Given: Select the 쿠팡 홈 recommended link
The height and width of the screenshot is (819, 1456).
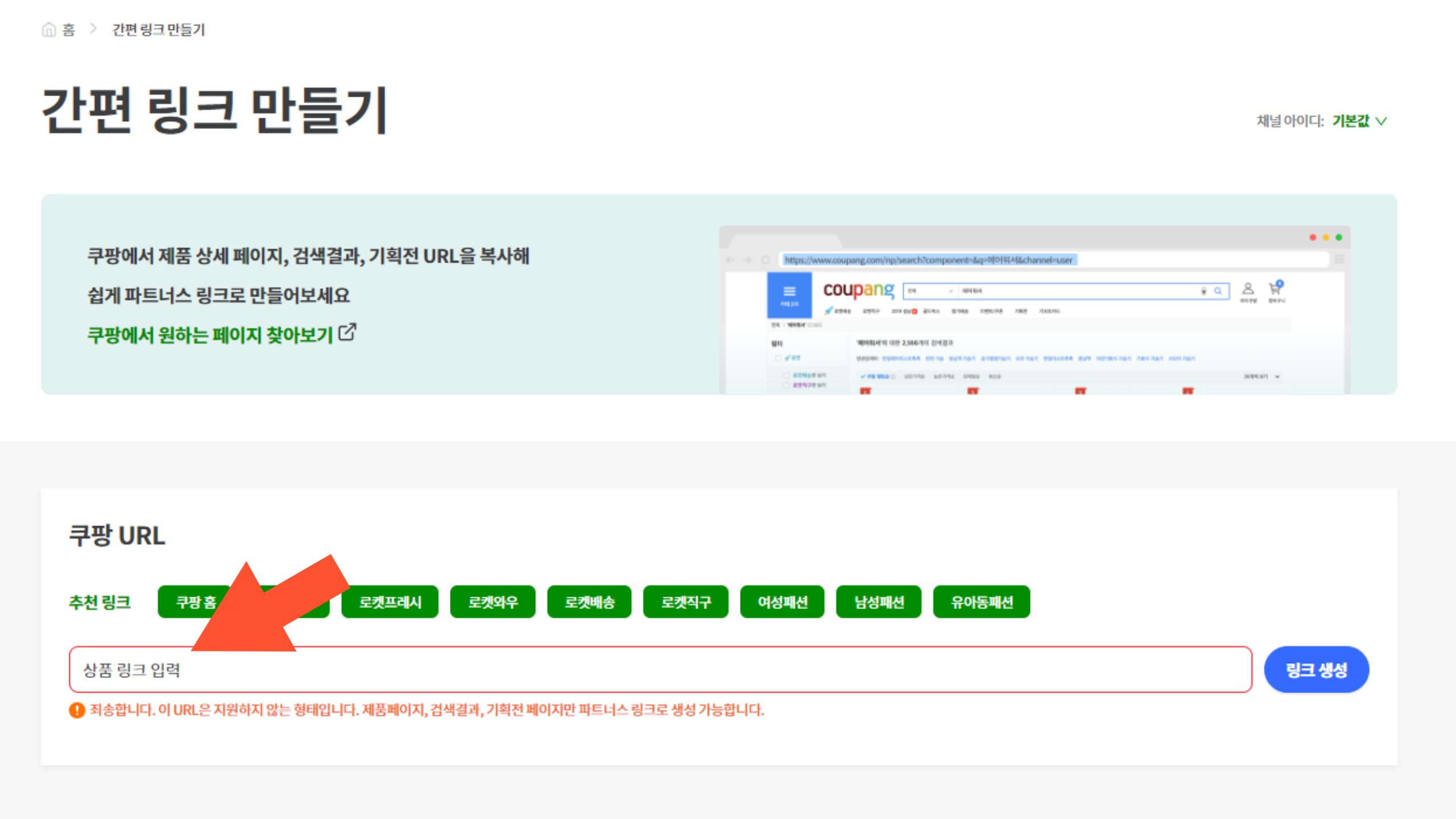Looking at the screenshot, I should click(x=188, y=602).
